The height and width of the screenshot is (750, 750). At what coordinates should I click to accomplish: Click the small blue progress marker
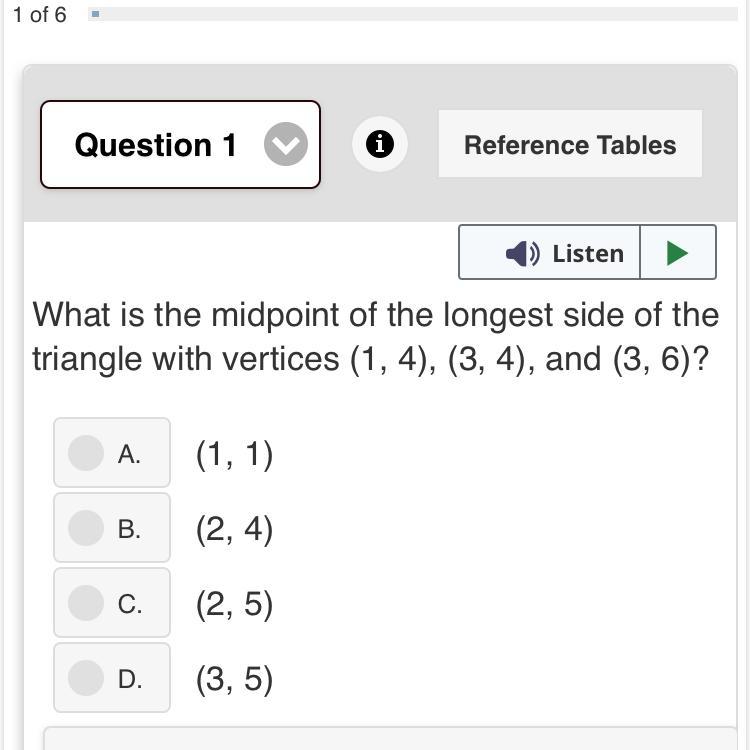tap(95, 14)
